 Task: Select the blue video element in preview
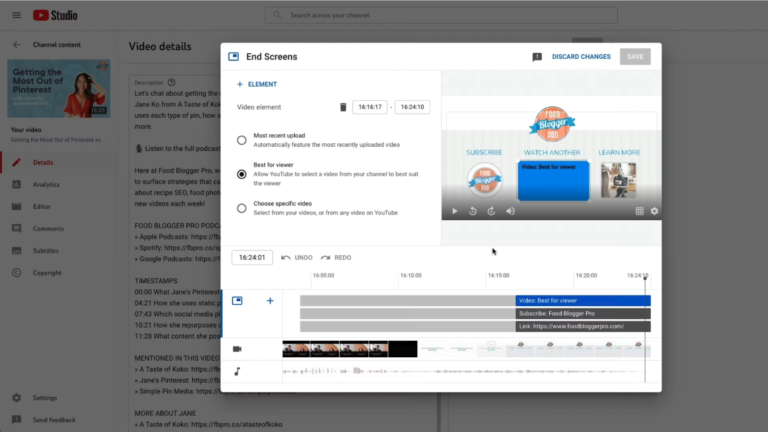(553, 181)
